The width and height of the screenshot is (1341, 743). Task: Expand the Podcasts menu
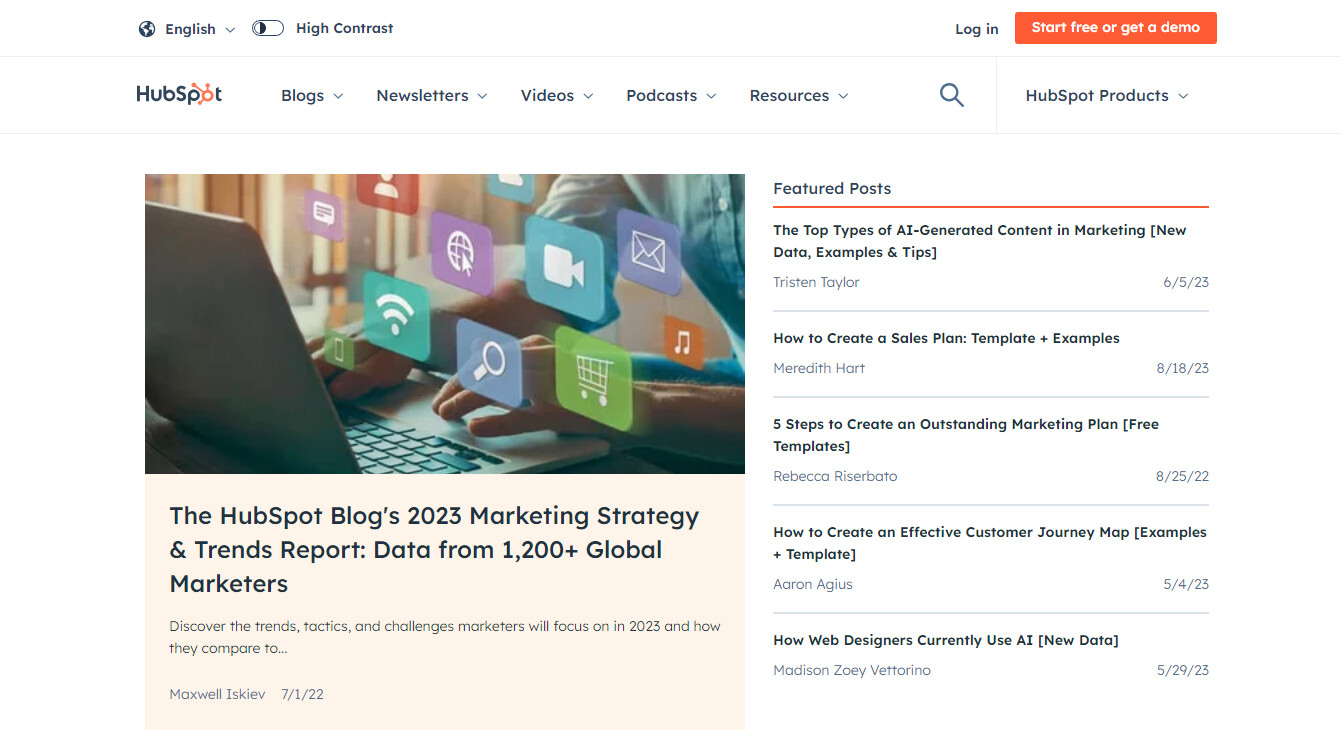[x=671, y=96]
